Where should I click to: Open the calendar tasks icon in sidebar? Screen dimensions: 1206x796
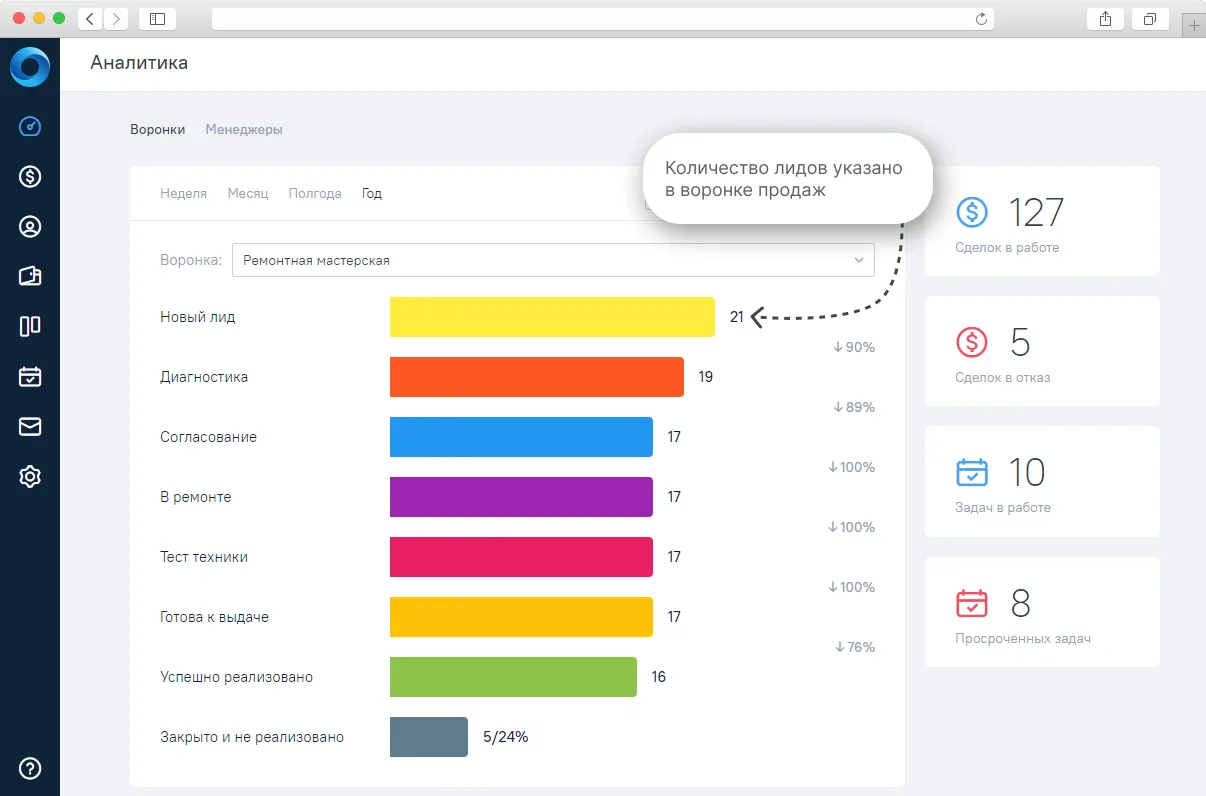tap(30, 376)
